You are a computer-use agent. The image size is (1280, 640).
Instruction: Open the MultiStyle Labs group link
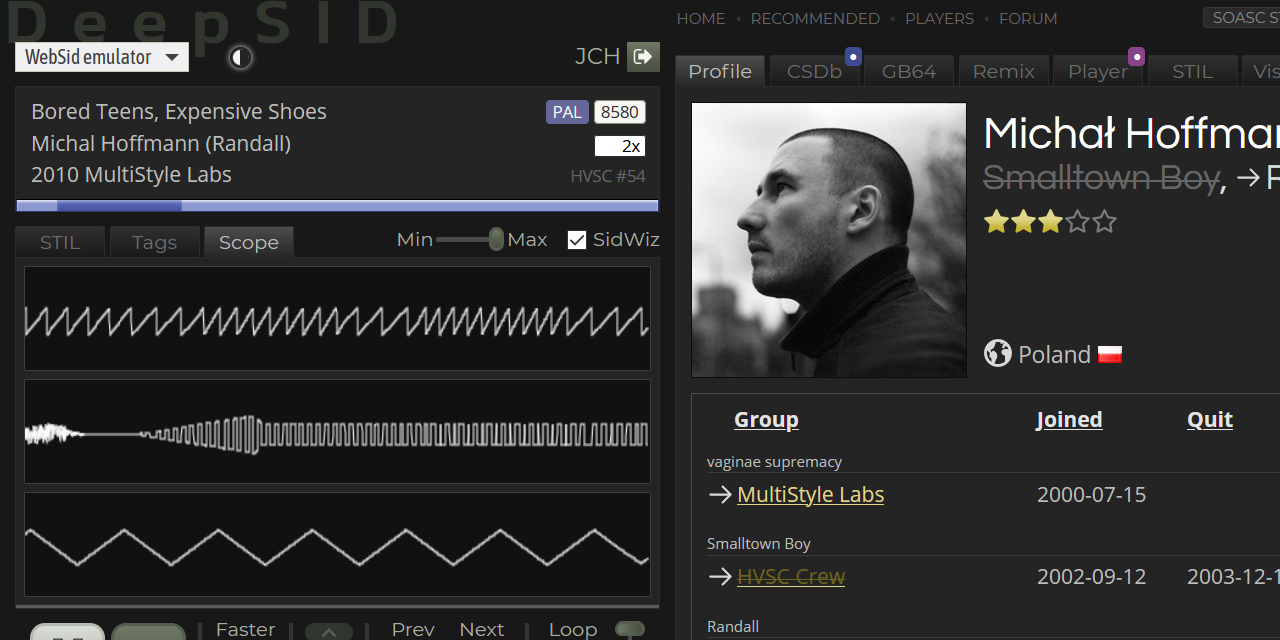click(811, 495)
